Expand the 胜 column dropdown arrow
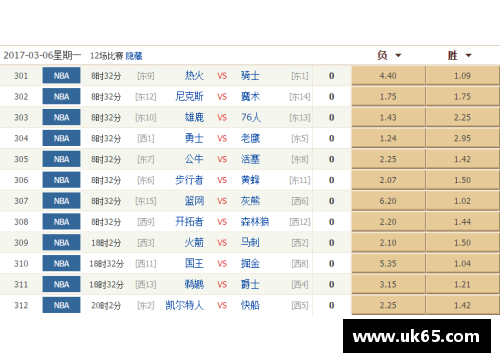This screenshot has height=362, width=500. [468, 55]
